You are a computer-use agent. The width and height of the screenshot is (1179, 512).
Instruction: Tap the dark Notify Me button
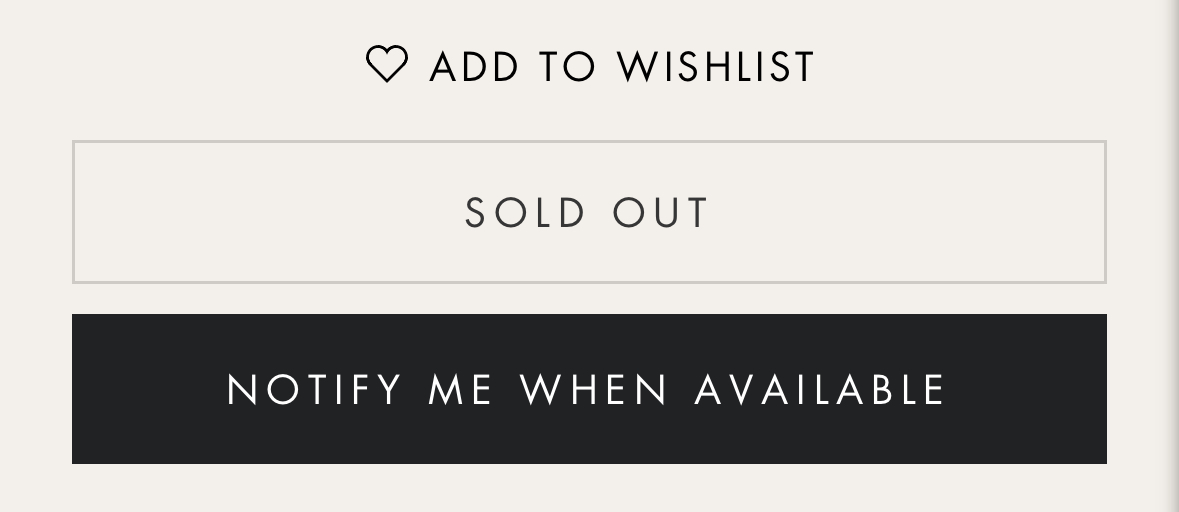pyautogui.click(x=590, y=389)
